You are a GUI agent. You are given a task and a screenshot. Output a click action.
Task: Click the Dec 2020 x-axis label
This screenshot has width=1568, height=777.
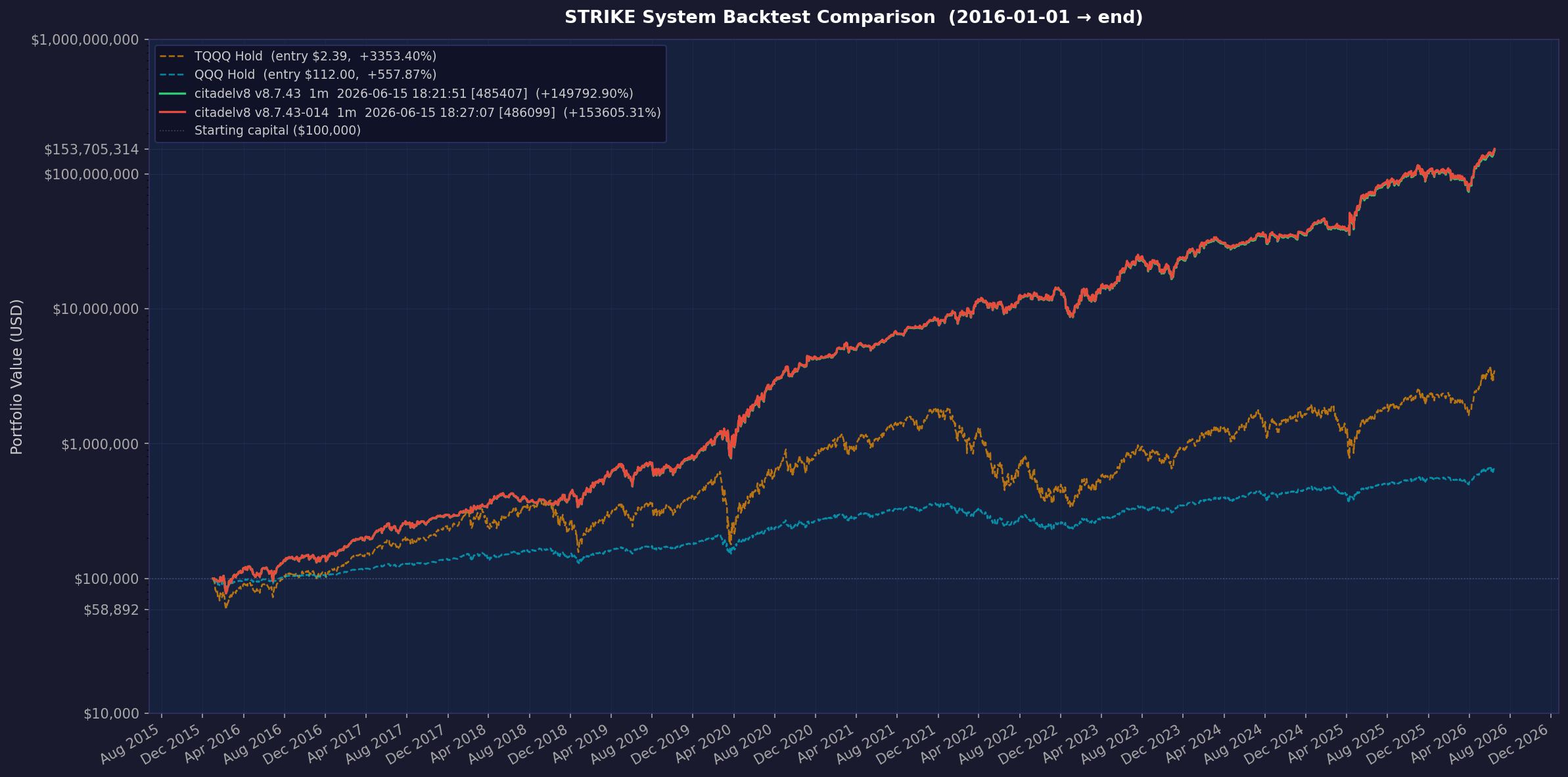(783, 743)
